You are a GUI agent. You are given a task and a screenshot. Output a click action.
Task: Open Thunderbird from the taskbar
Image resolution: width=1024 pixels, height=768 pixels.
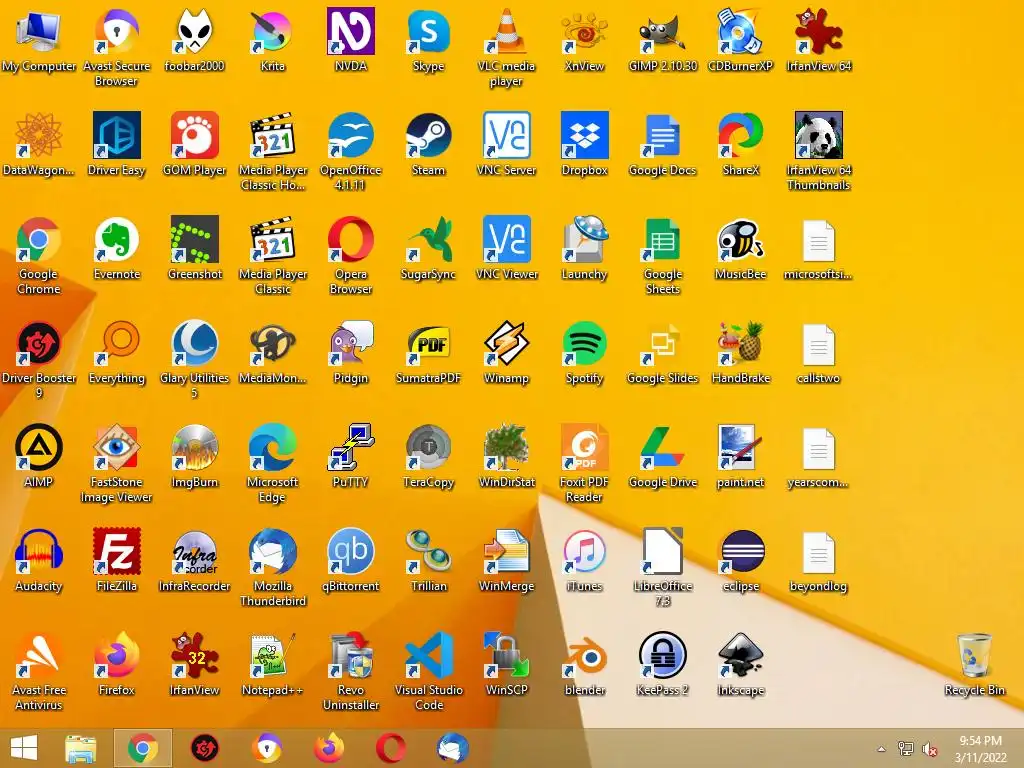tap(453, 748)
